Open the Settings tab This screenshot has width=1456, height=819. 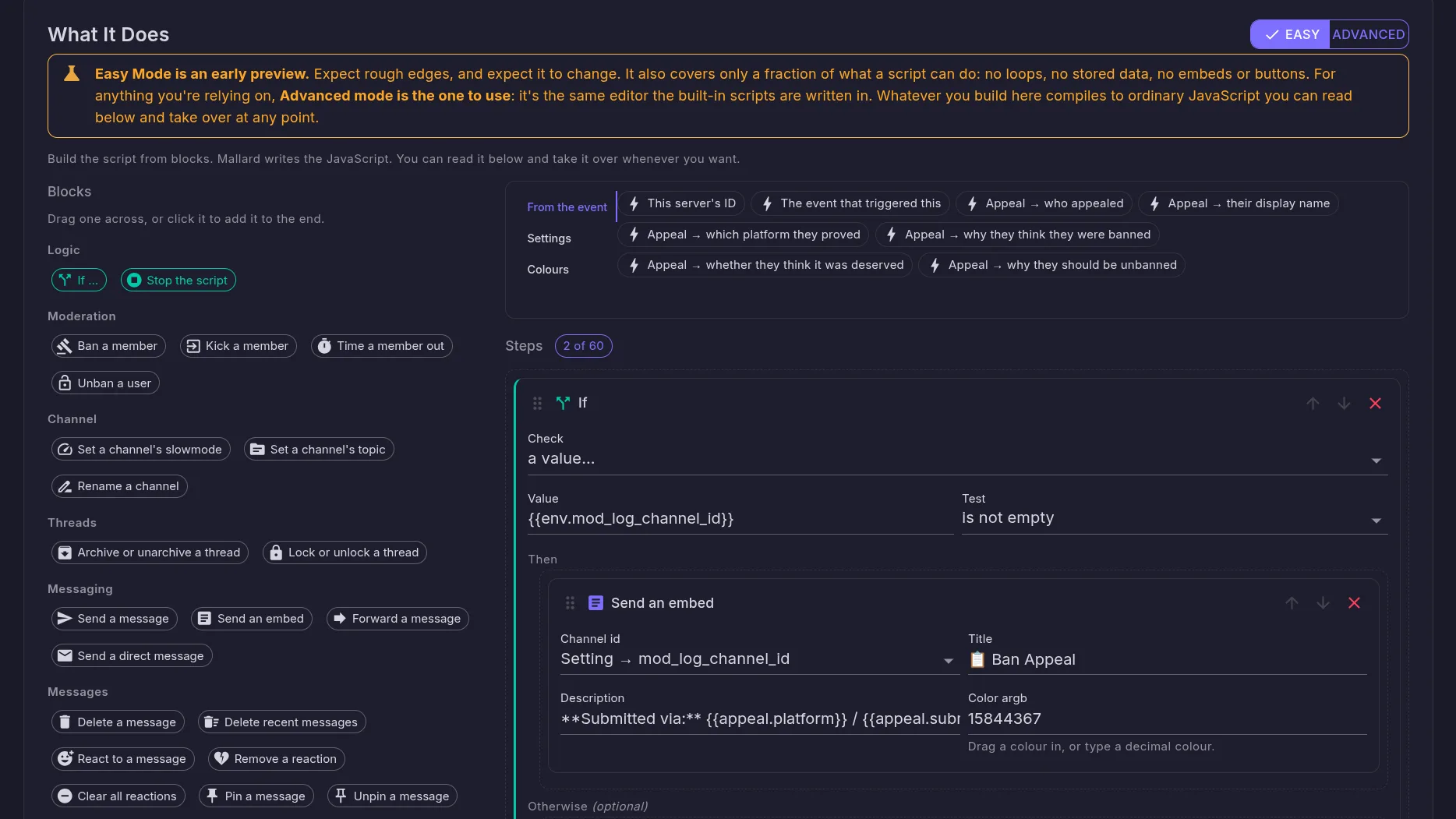549,238
